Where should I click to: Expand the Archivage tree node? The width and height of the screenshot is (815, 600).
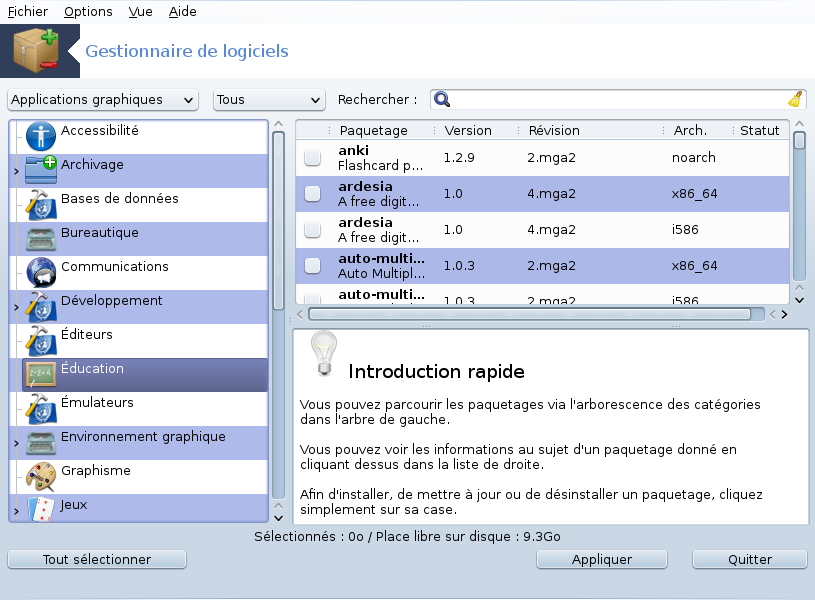(16, 171)
